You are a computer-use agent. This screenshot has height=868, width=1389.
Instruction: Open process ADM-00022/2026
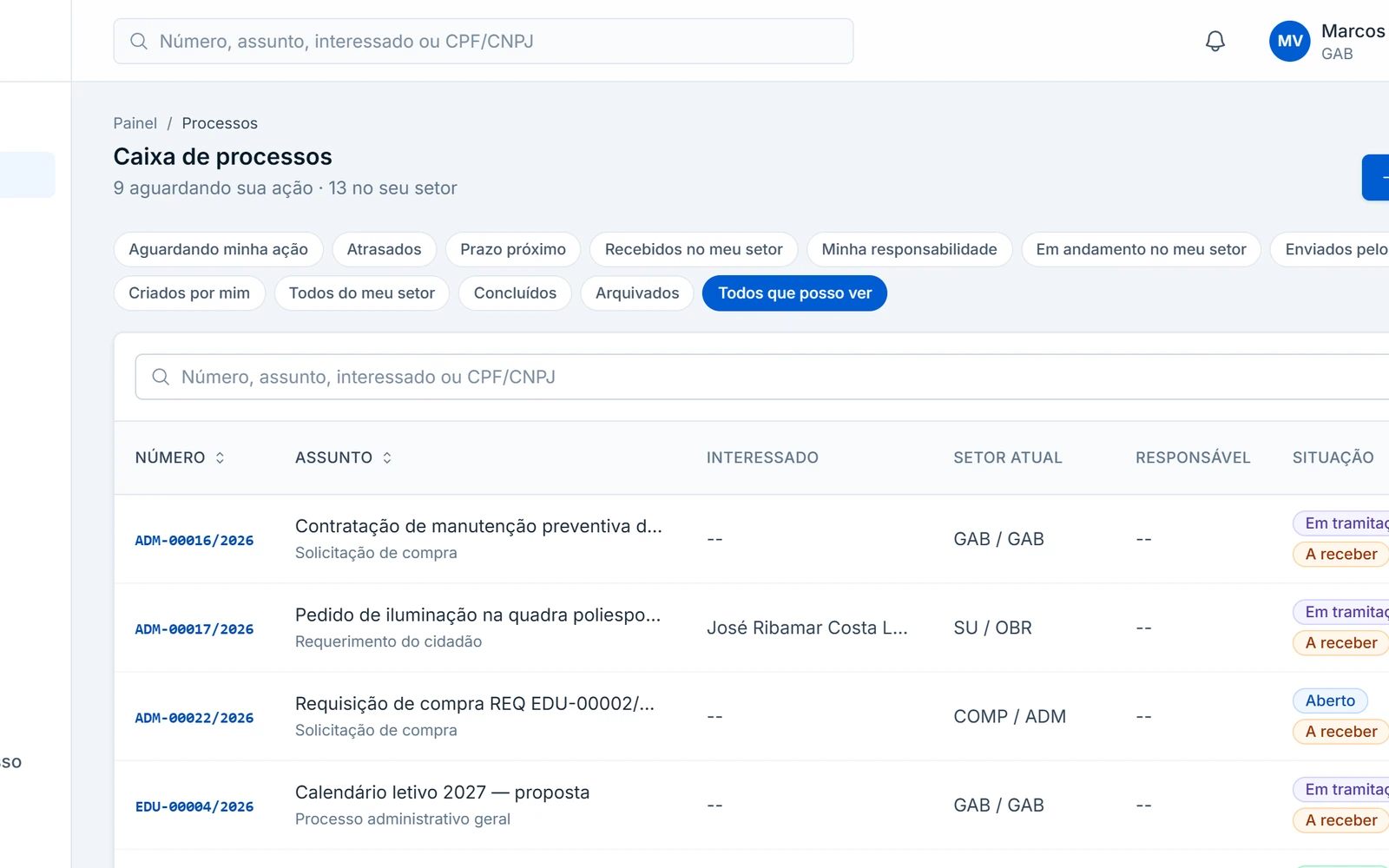(x=194, y=718)
